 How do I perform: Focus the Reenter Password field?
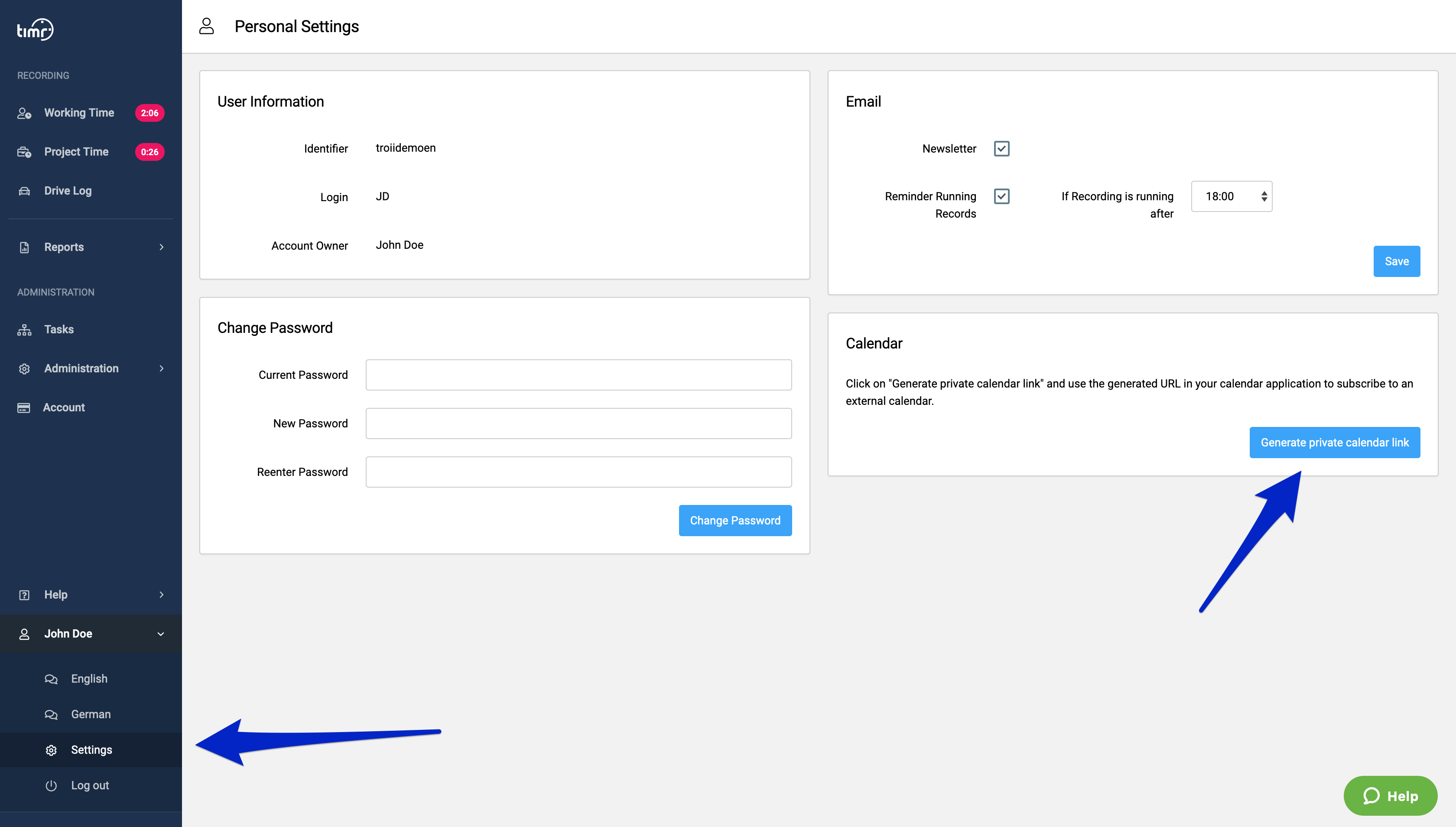pos(578,472)
